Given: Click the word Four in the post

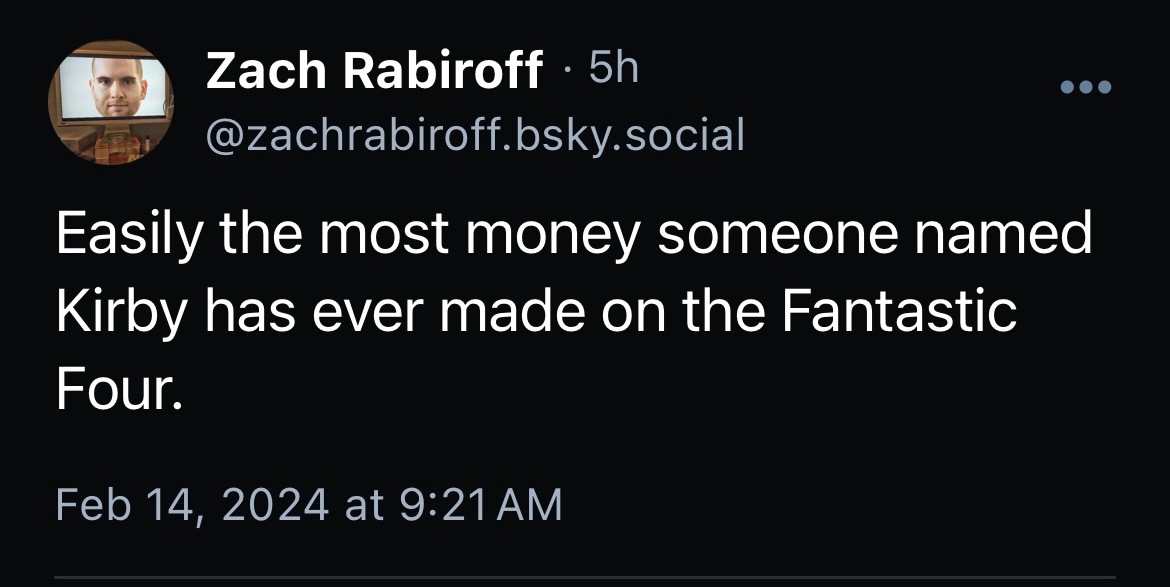Looking at the screenshot, I should pos(119,392).
